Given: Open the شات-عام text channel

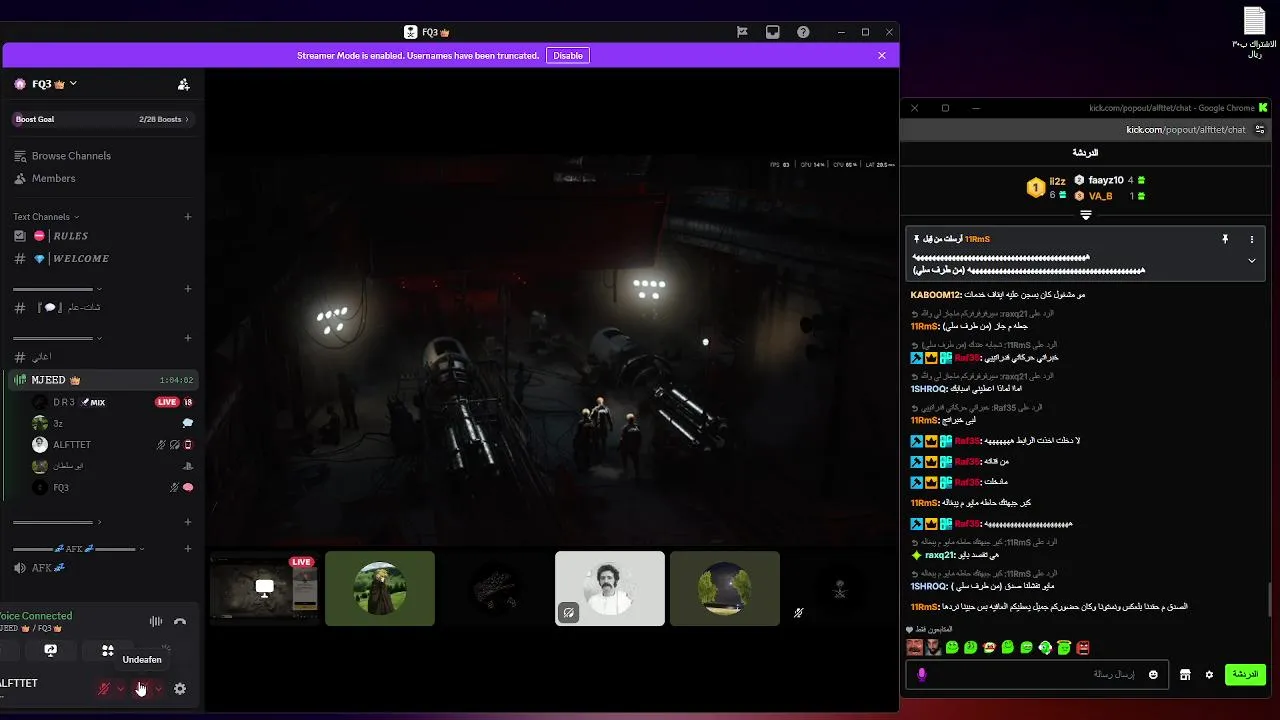Looking at the screenshot, I should pyautogui.click(x=102, y=308).
